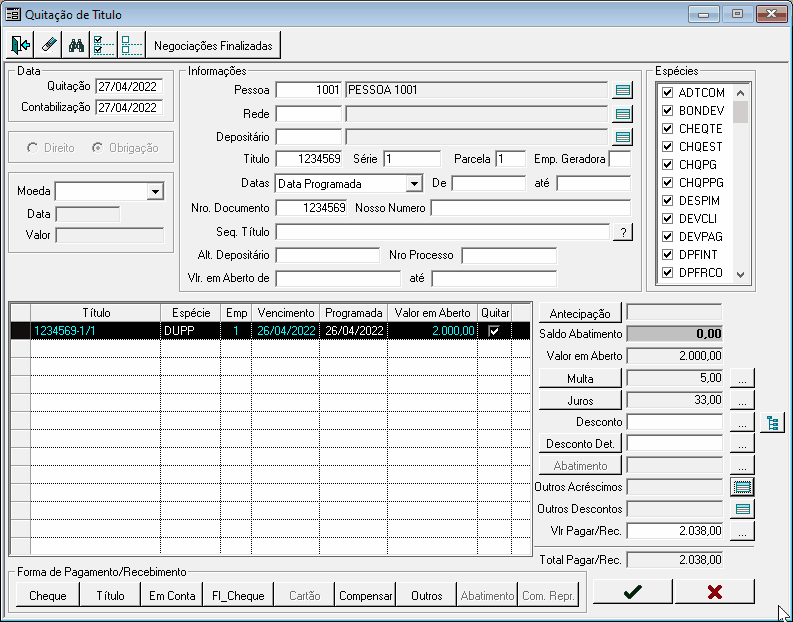The height and width of the screenshot is (622, 793).
Task: Click the exit door toolbar icon
Action: click(21, 46)
